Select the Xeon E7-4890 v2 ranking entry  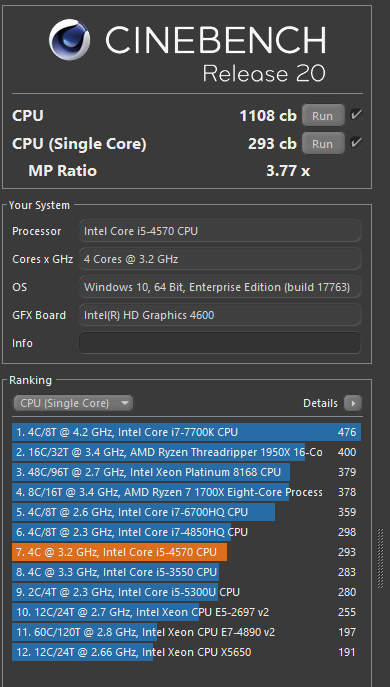(x=186, y=632)
